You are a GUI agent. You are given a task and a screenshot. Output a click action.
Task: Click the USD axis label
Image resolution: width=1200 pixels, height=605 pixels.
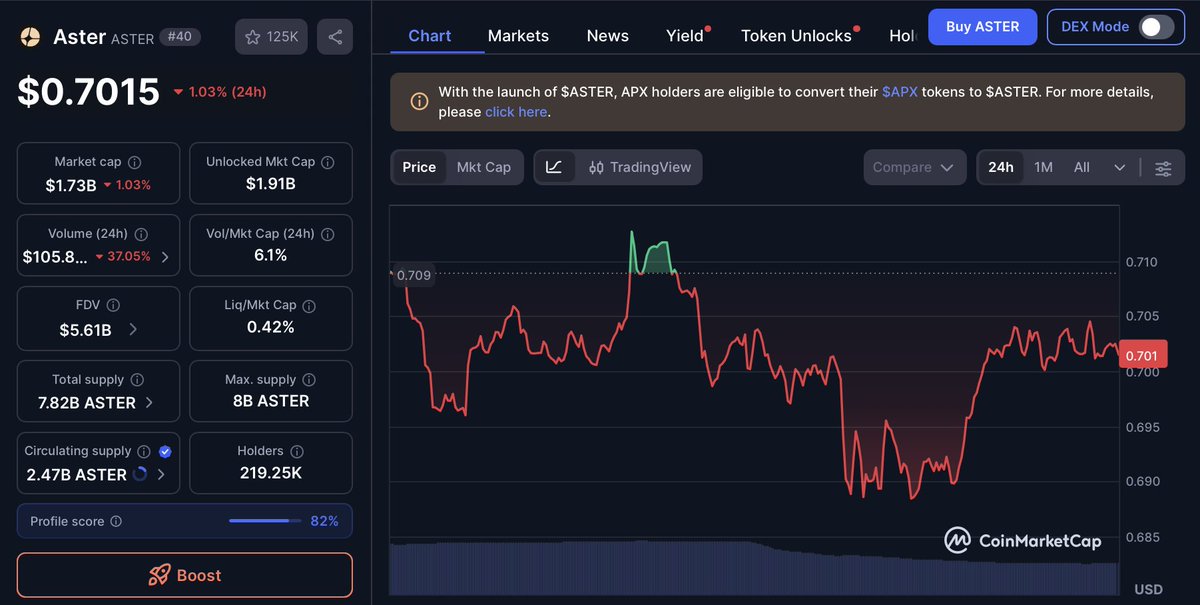(1148, 589)
